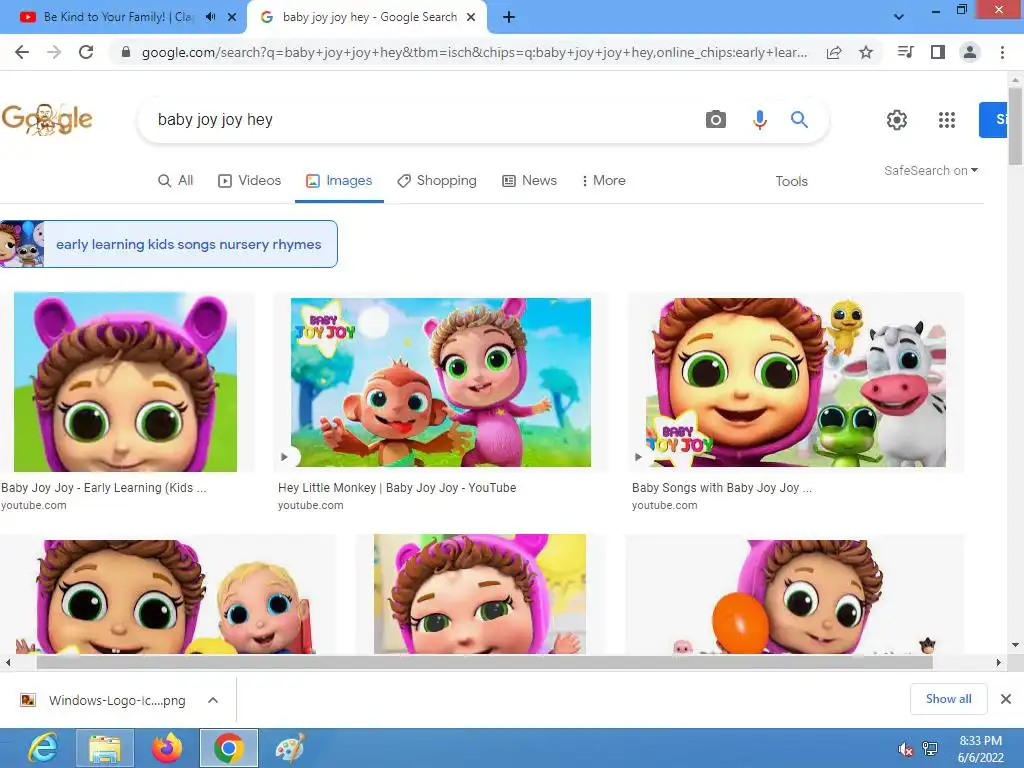Screen dimensions: 1024x768
Task: Click the Google doodle logo
Action: click(x=47, y=120)
